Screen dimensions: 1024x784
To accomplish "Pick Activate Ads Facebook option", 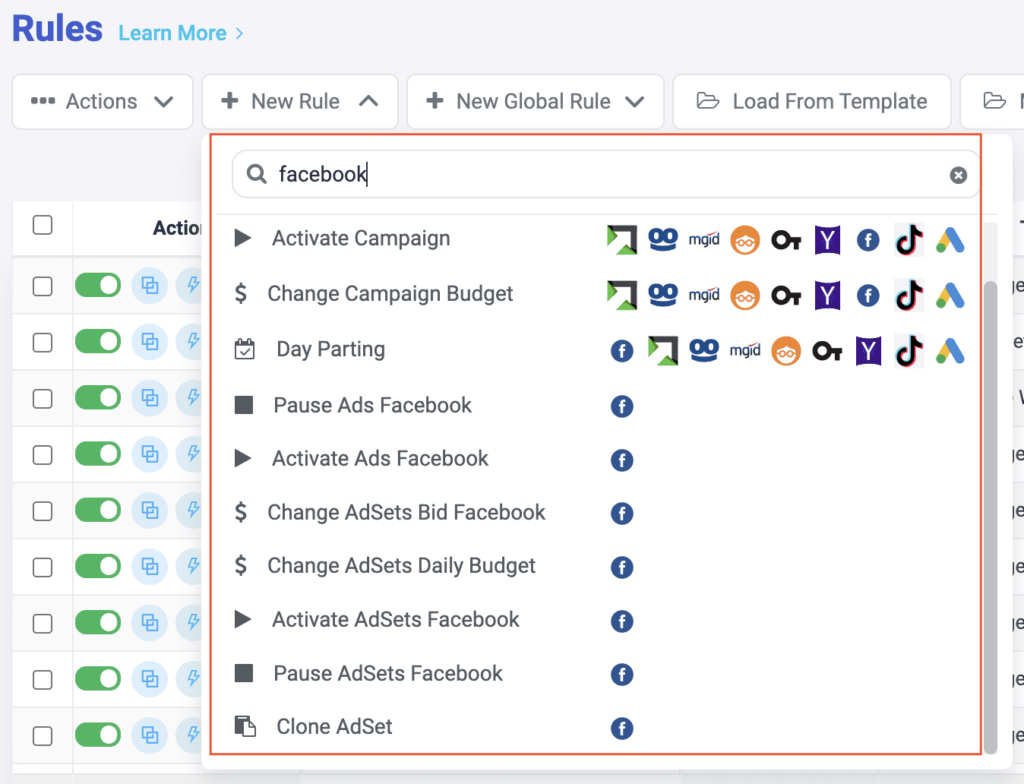I will [380, 459].
